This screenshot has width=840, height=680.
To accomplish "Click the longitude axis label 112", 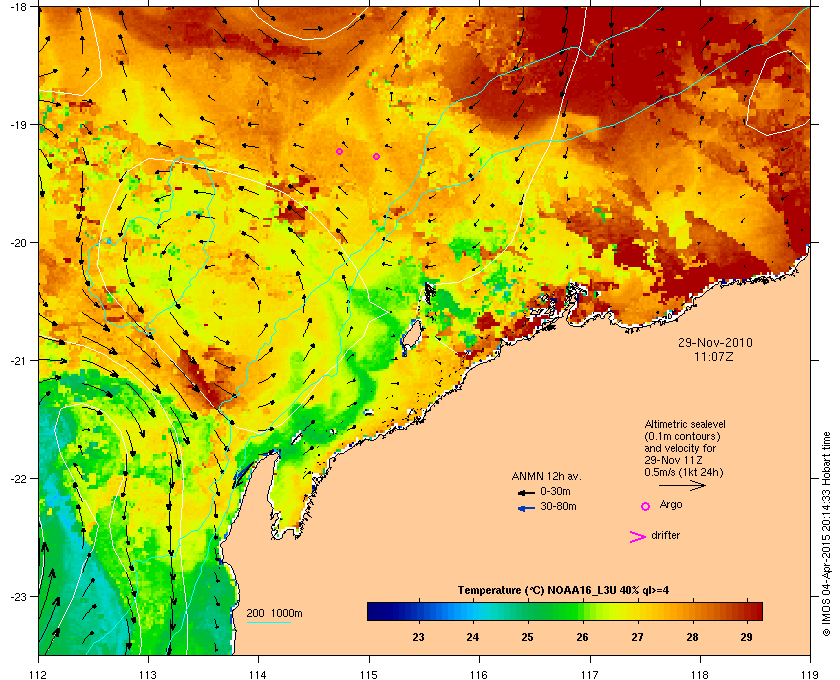I will 39,674.
